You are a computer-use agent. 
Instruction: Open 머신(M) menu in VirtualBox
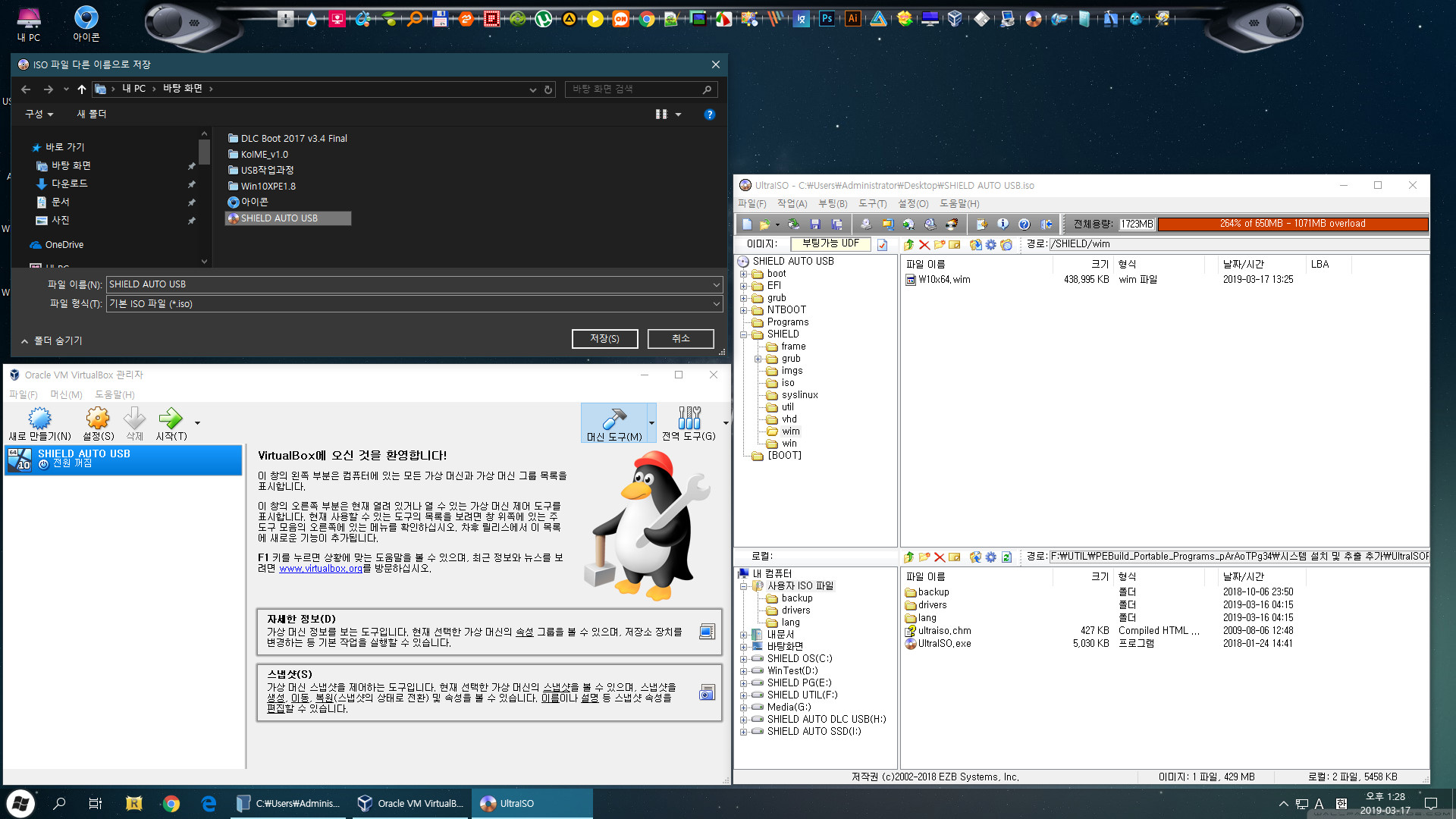(66, 395)
